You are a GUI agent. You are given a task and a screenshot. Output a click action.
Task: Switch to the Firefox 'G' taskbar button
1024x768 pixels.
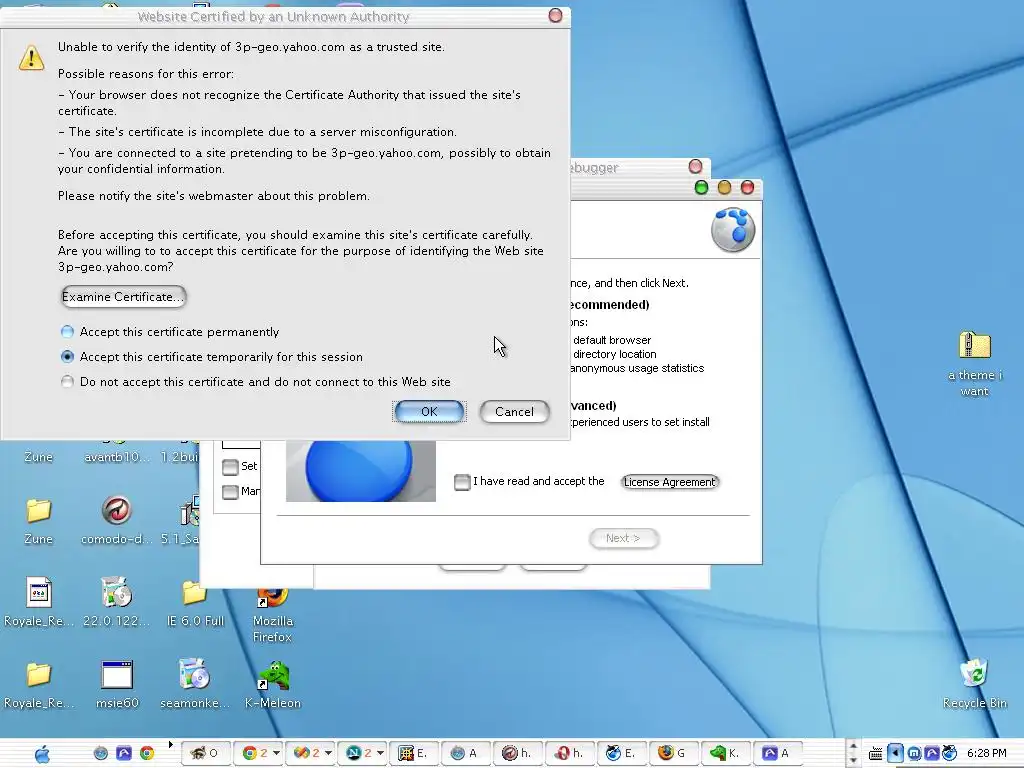673,753
